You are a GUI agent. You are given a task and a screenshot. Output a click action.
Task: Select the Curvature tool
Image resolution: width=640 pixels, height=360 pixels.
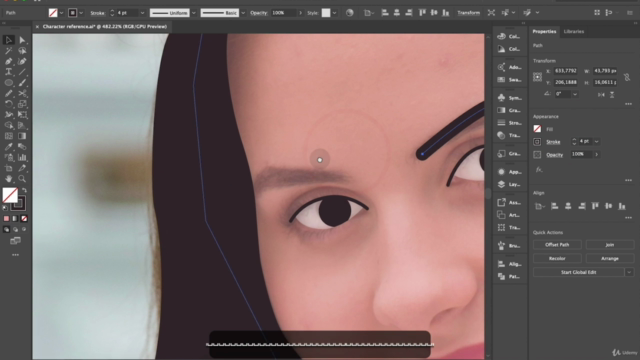(x=22, y=61)
